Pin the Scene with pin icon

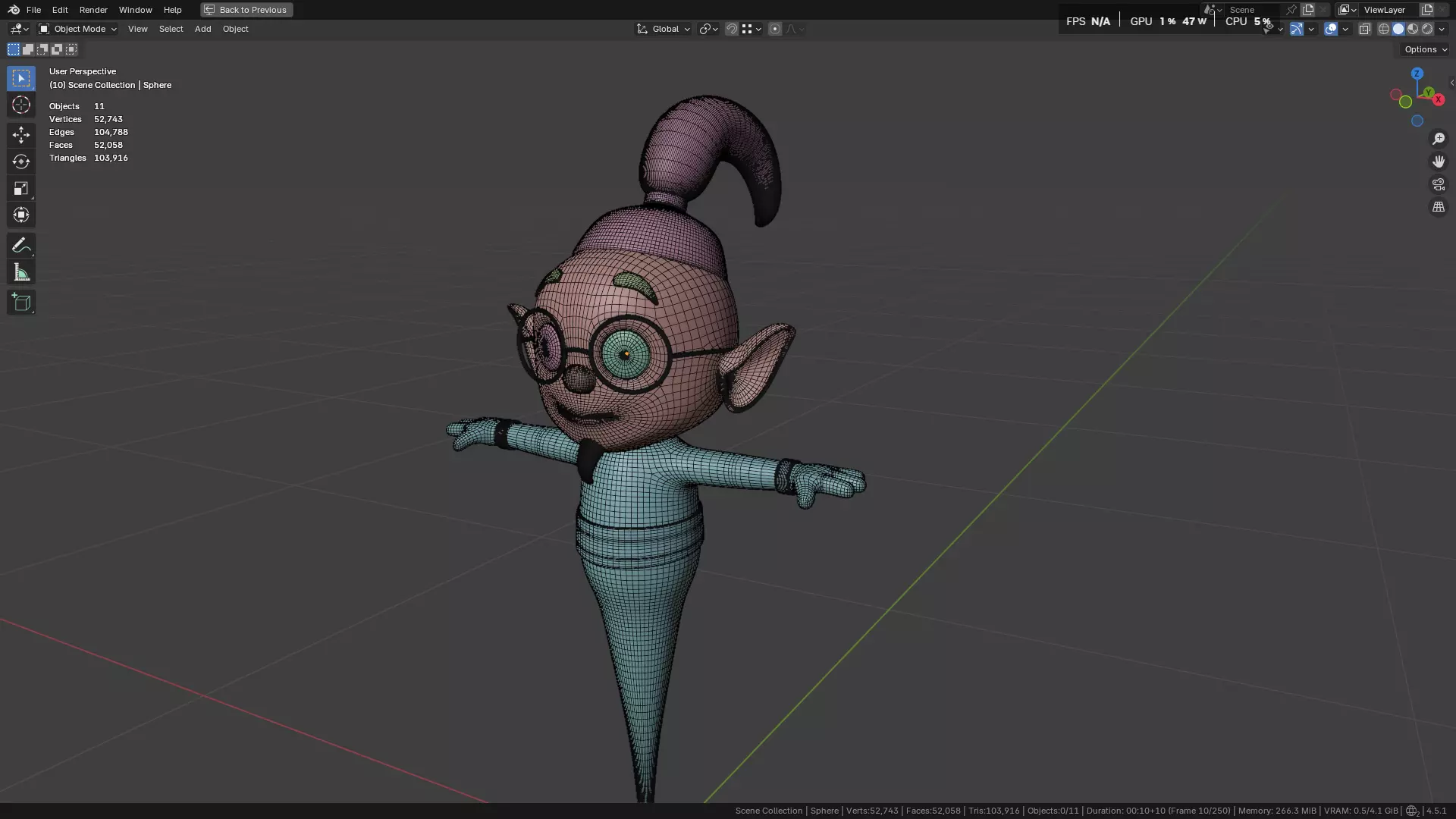tap(1291, 10)
